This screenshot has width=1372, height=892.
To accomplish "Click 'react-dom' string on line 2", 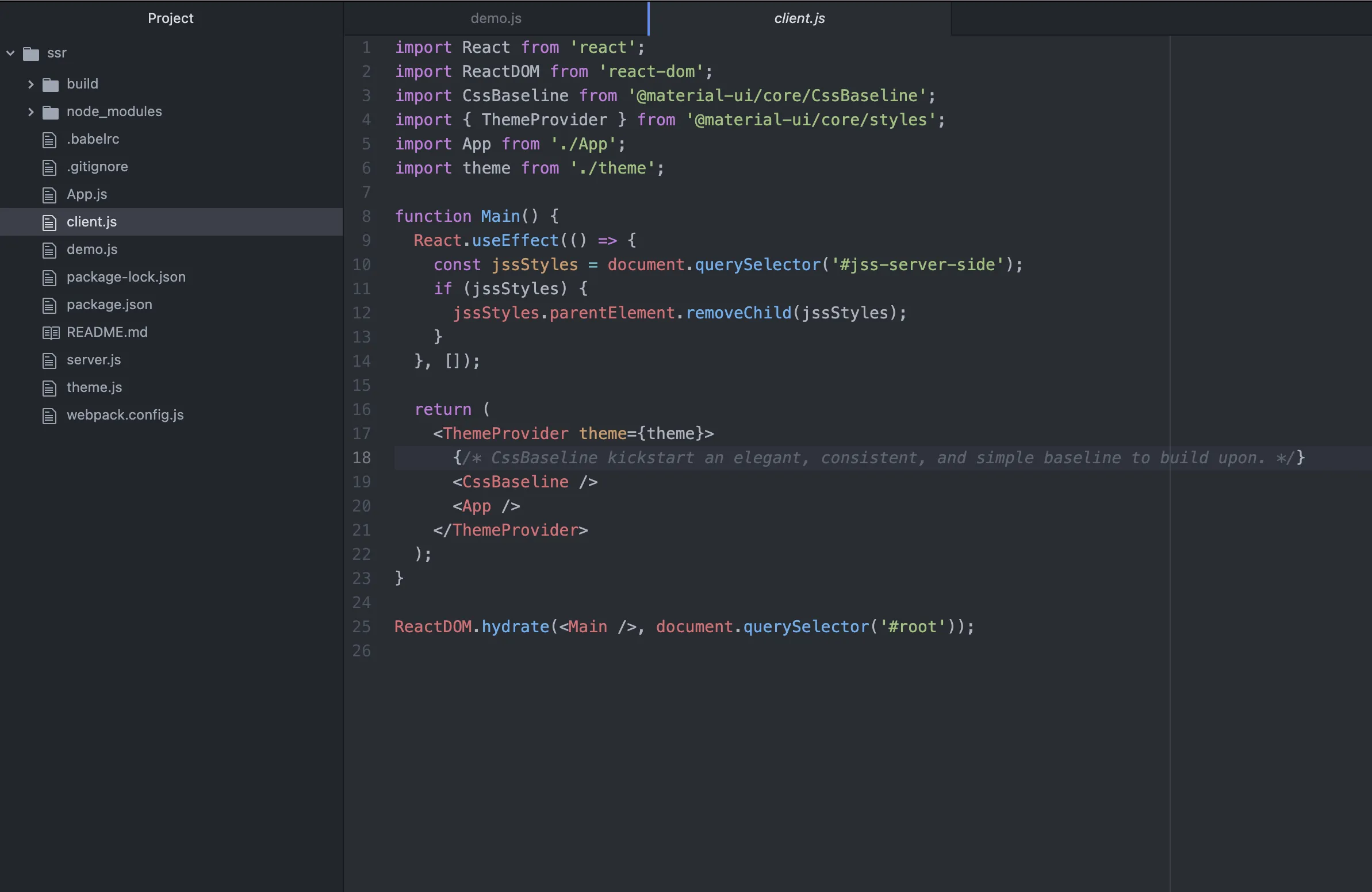I will [x=651, y=71].
